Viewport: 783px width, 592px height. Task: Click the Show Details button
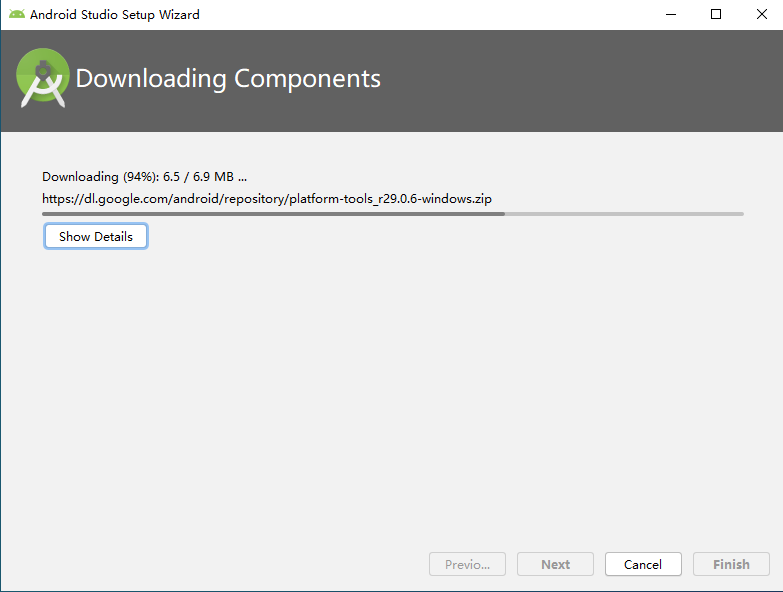(x=95, y=236)
